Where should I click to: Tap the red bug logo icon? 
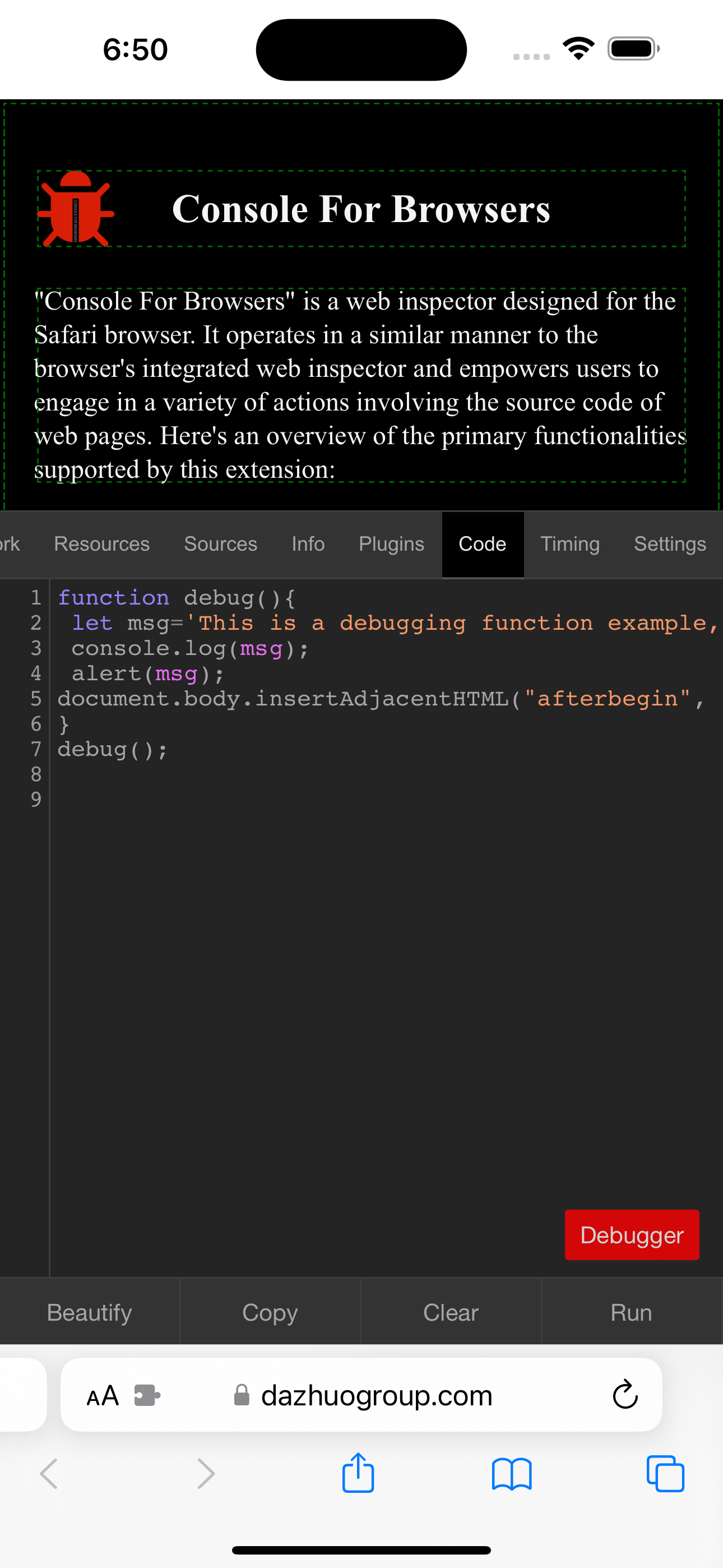pos(76,209)
